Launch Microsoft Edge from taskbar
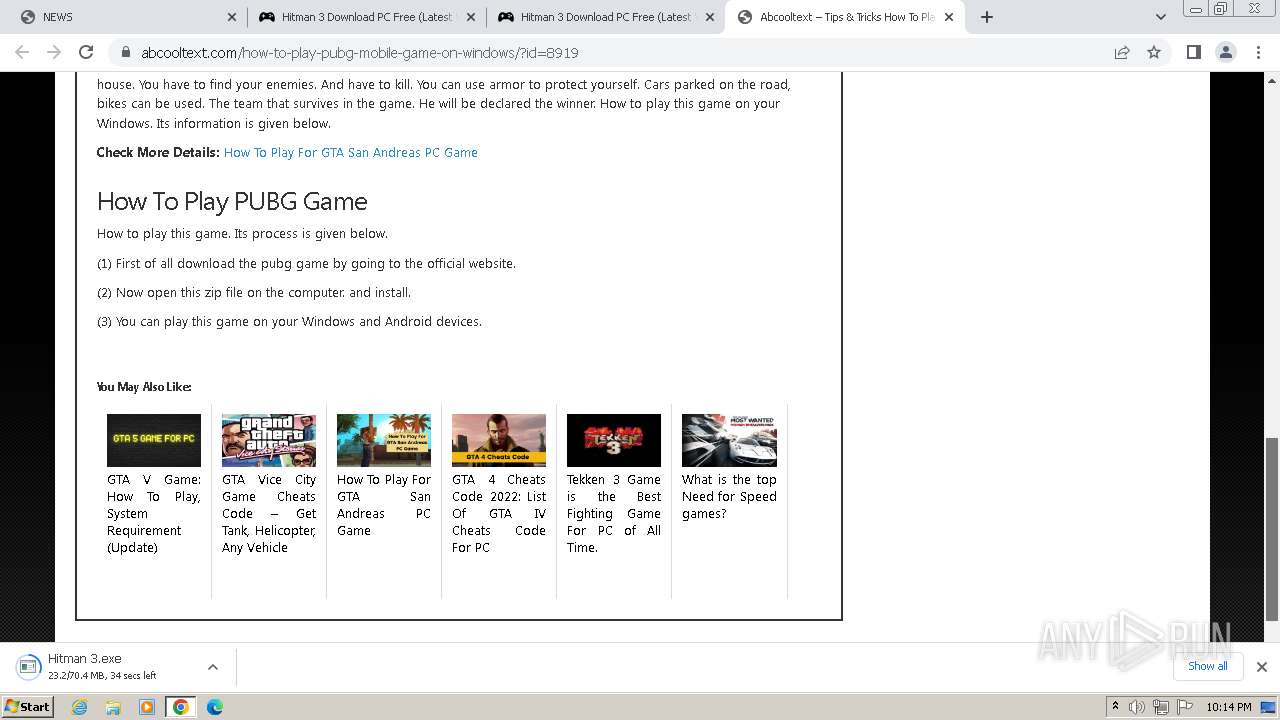The height and width of the screenshot is (720, 1280). tap(215, 707)
